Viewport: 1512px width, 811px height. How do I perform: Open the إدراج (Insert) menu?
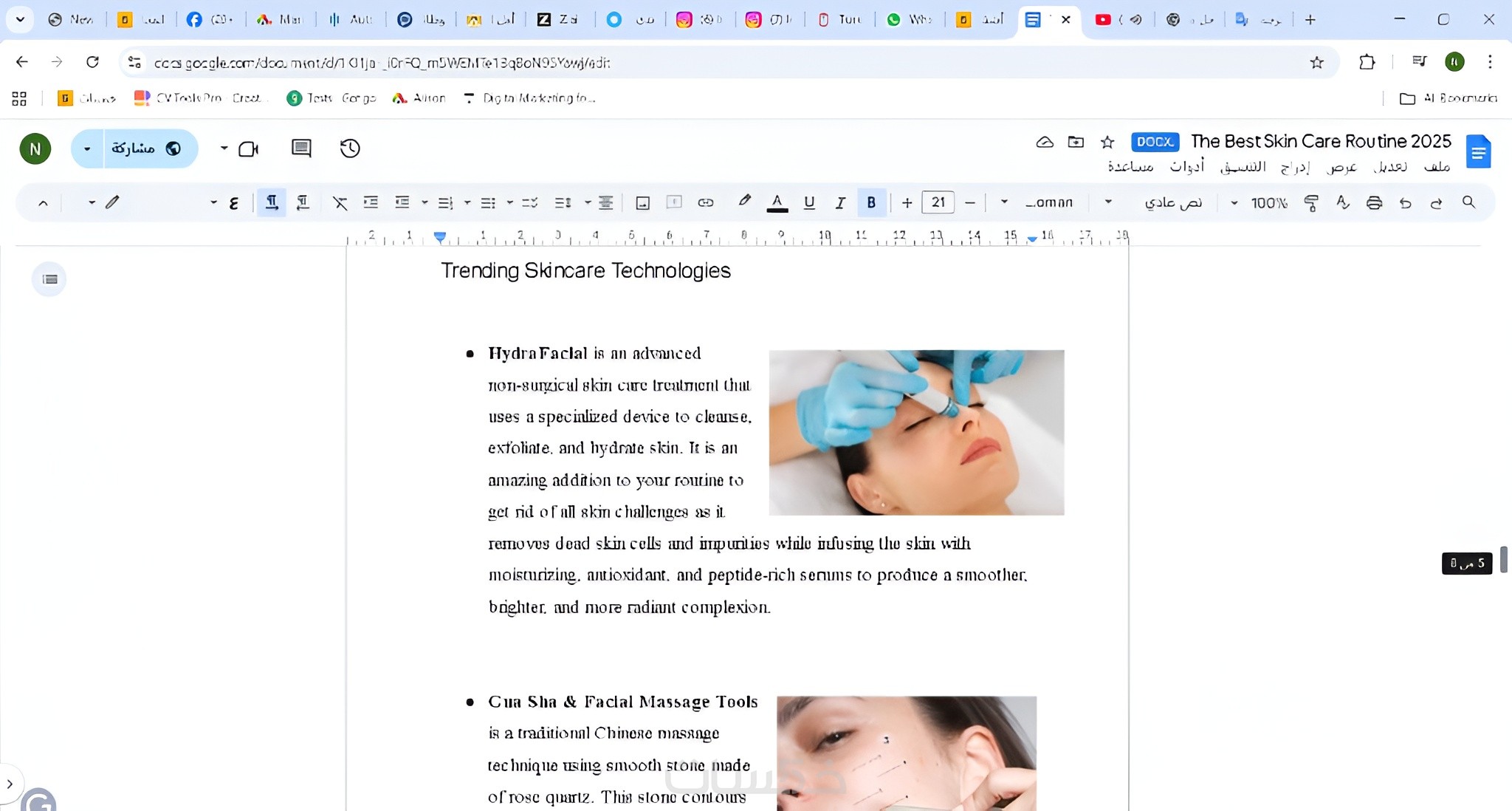[x=1295, y=167]
